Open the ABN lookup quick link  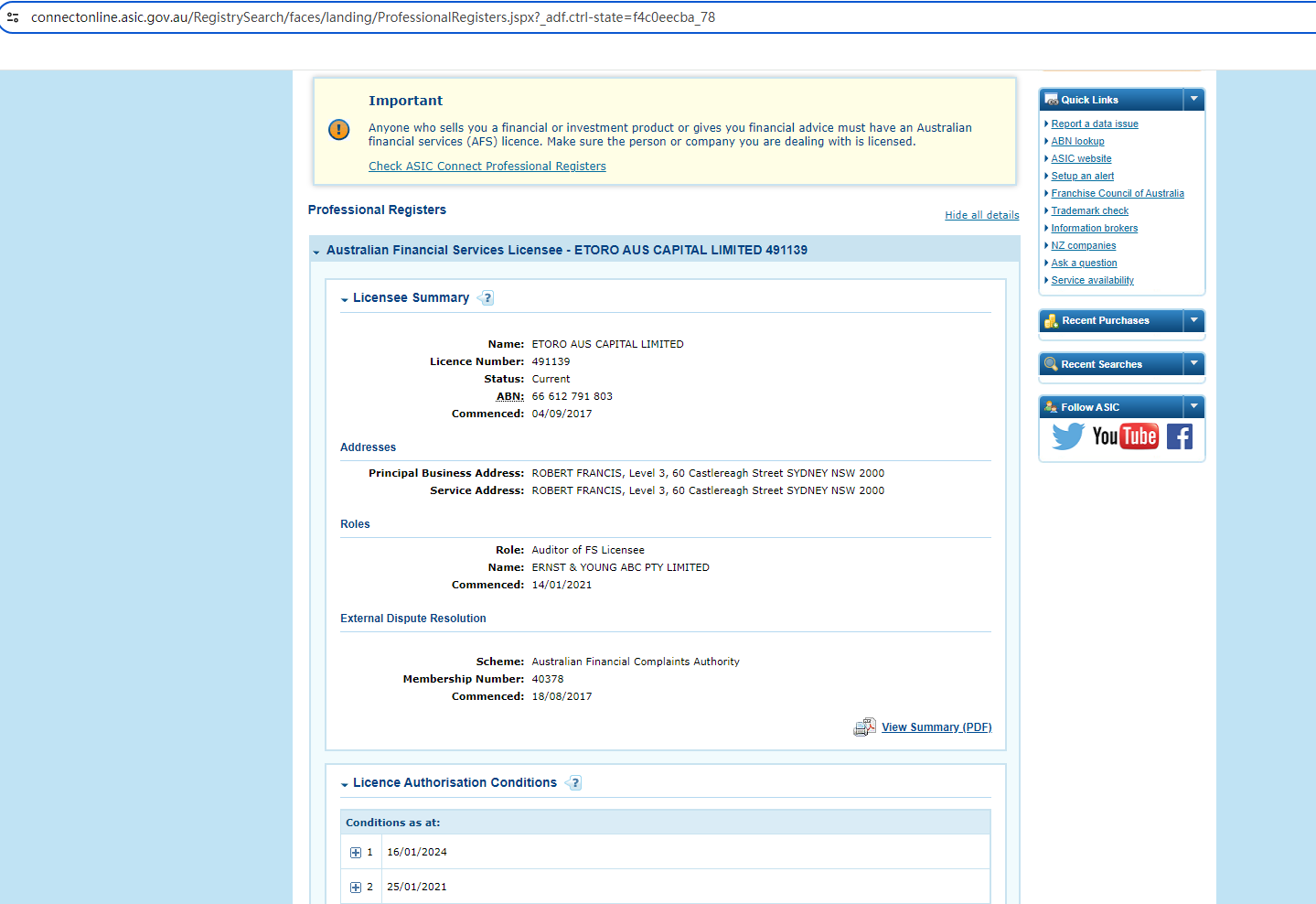(1077, 141)
